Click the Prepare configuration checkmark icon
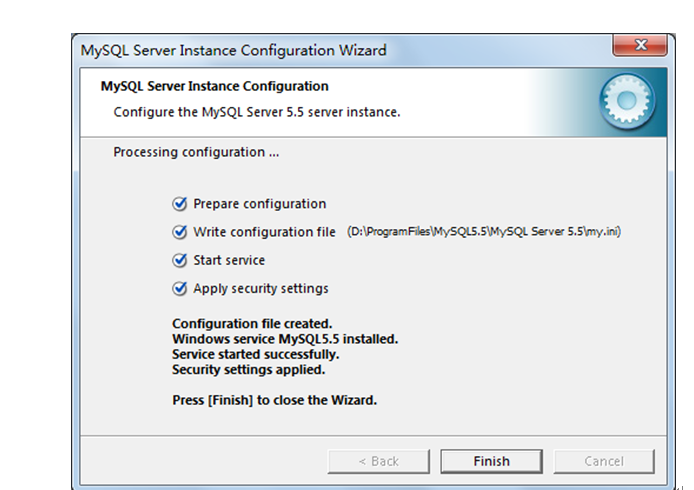 click(180, 204)
